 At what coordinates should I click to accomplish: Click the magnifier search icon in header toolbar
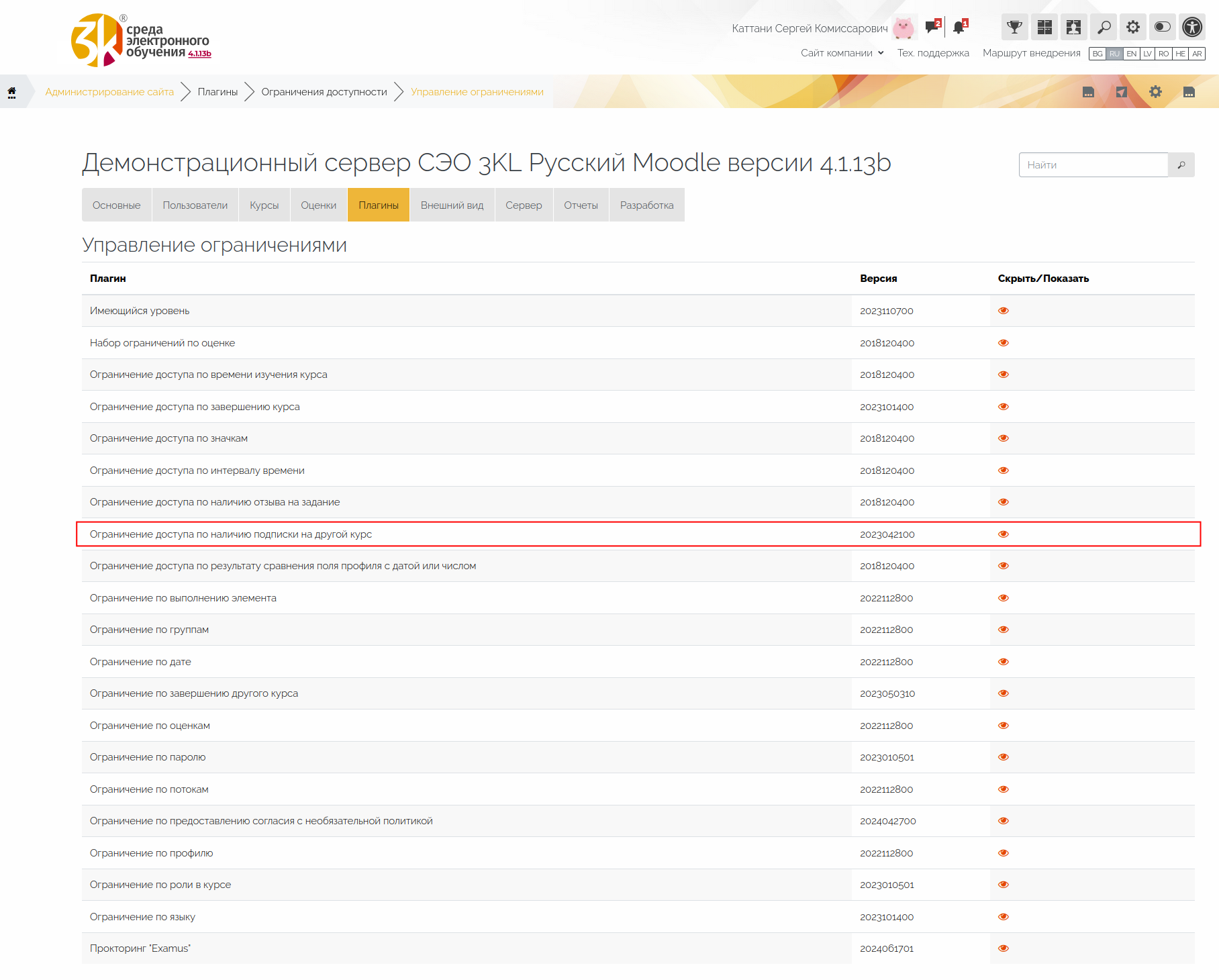click(1104, 28)
